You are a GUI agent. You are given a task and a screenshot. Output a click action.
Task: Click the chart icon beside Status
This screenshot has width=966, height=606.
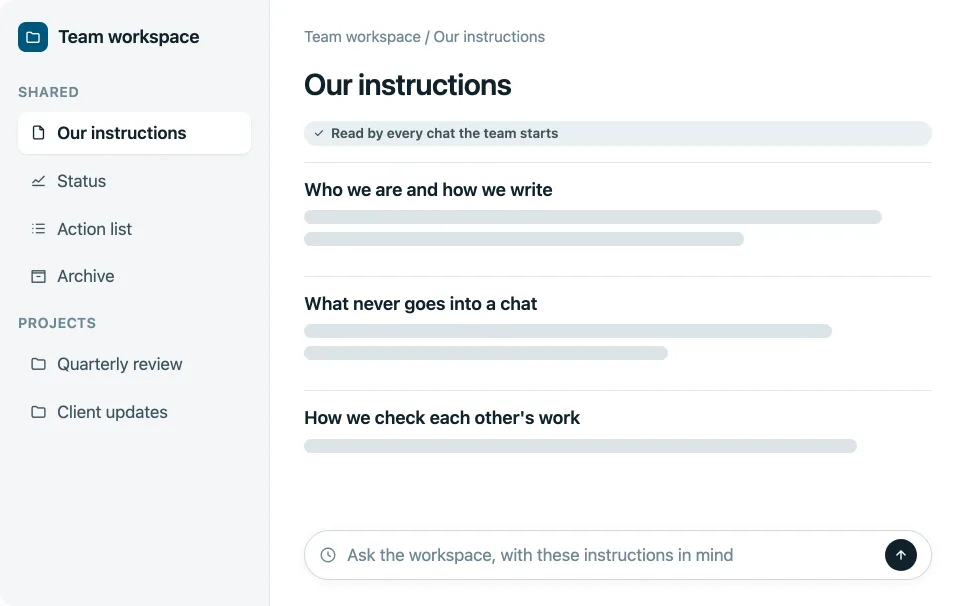coord(38,181)
